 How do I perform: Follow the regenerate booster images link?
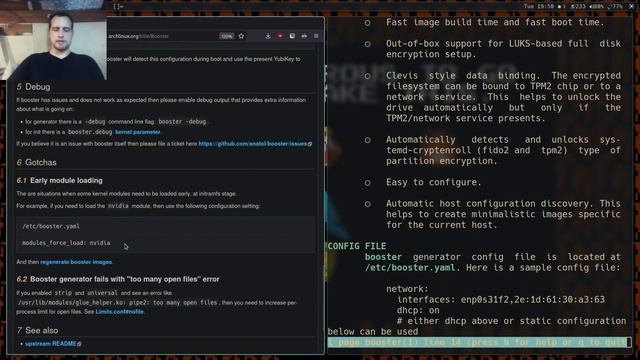click(x=76, y=262)
